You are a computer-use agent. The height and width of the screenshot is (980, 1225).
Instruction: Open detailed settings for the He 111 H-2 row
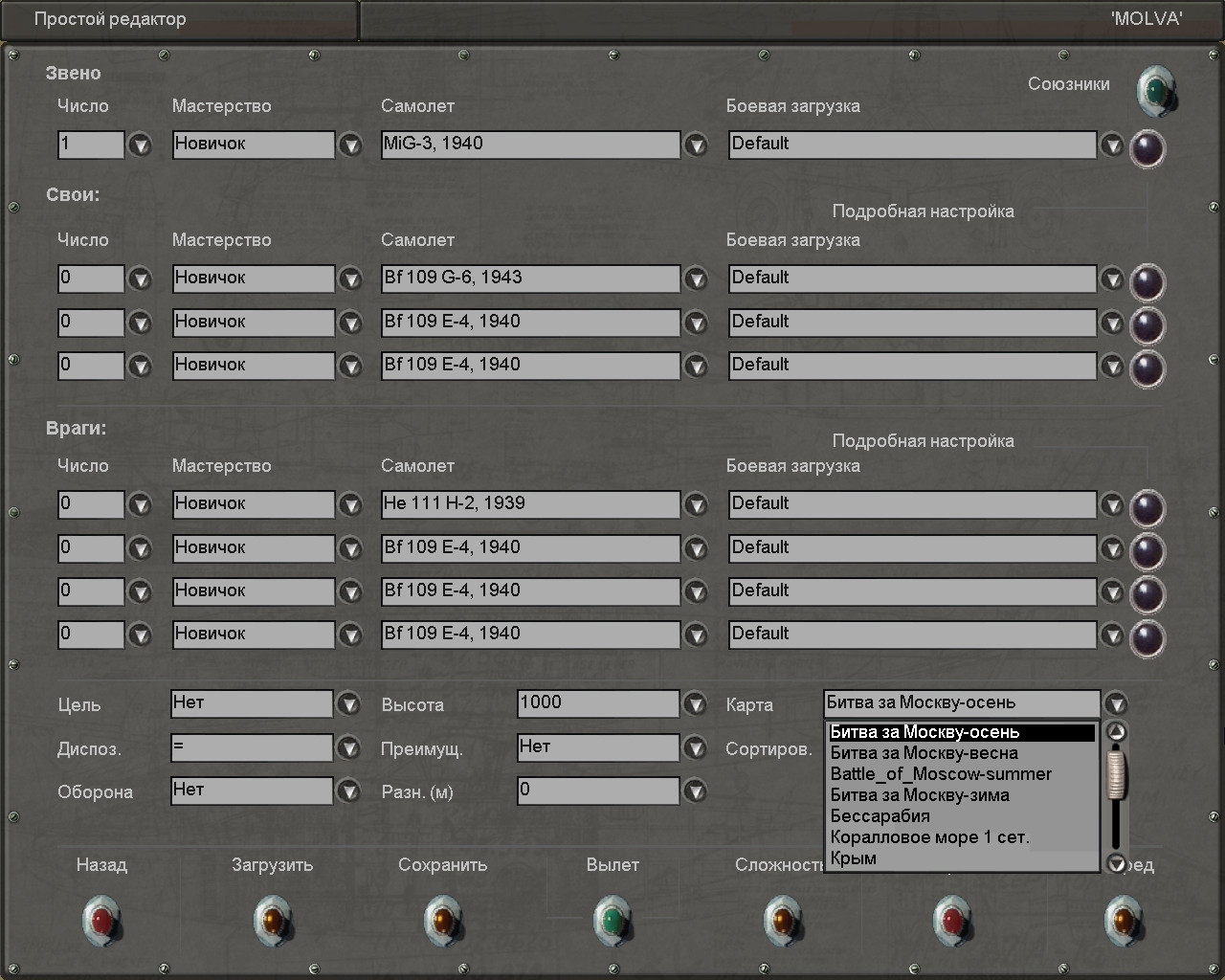(1147, 508)
